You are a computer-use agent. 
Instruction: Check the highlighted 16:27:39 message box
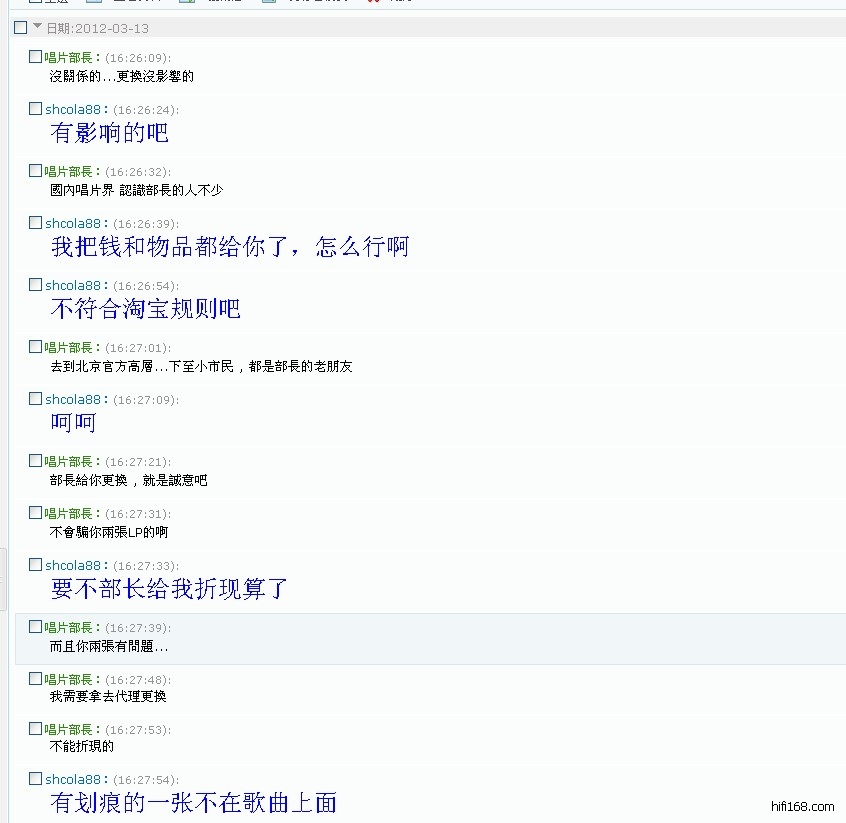click(x=36, y=627)
